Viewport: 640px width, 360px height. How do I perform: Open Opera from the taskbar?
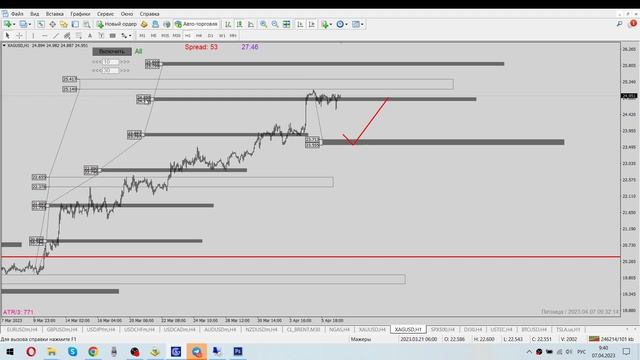31,351
